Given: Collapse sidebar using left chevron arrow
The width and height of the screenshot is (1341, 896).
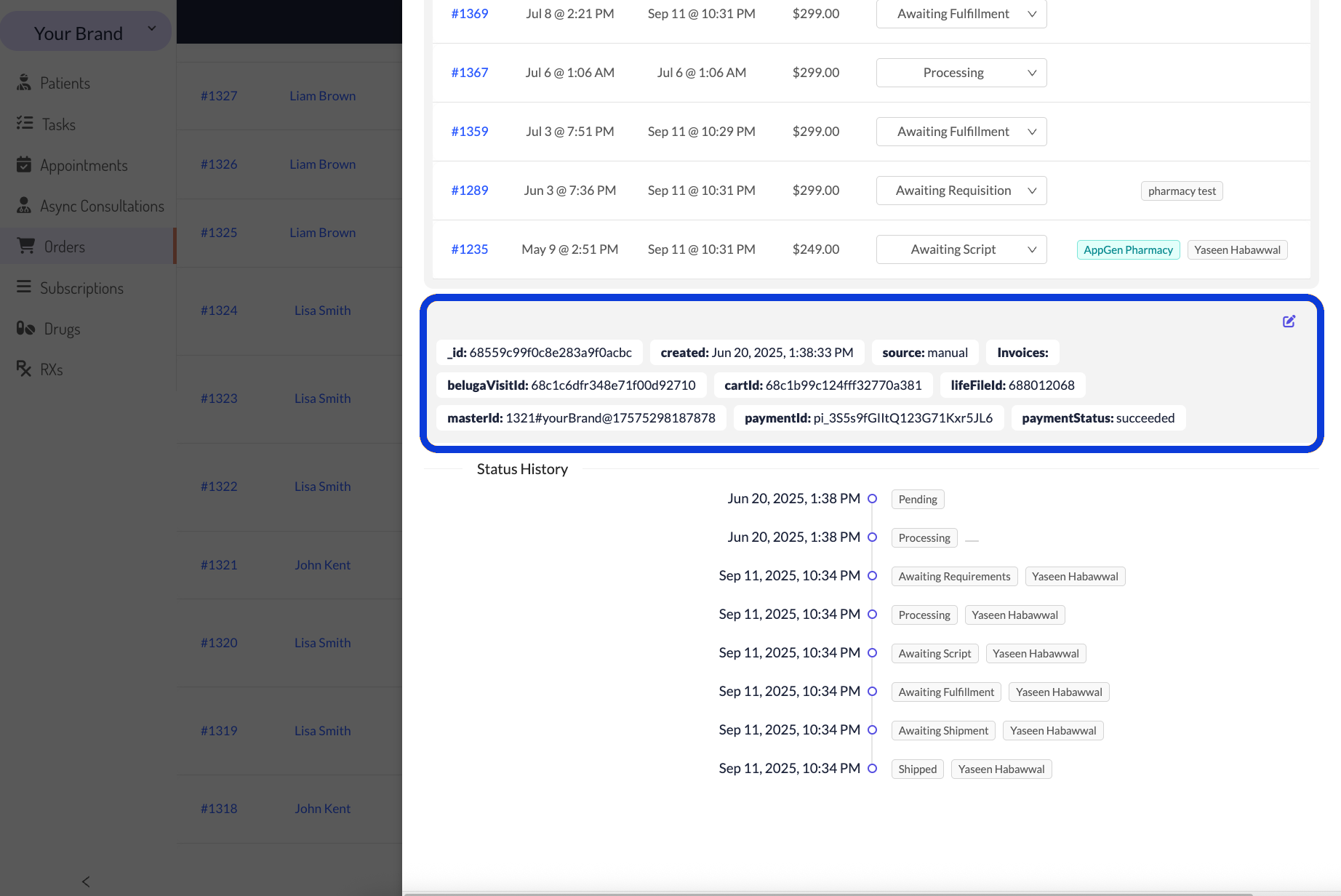Looking at the screenshot, I should pos(86,881).
